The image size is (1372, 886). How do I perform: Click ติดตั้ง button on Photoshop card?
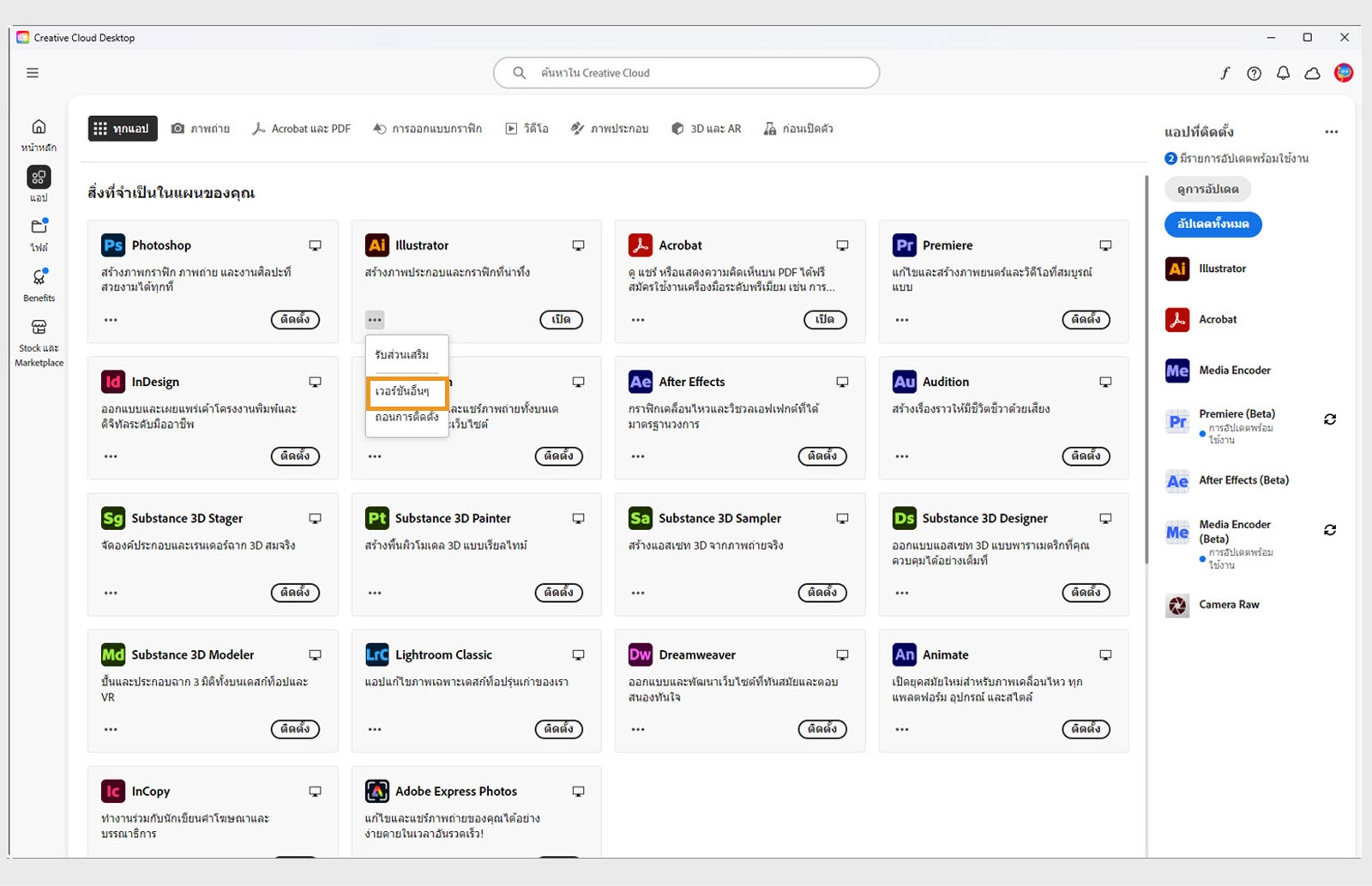tap(295, 320)
